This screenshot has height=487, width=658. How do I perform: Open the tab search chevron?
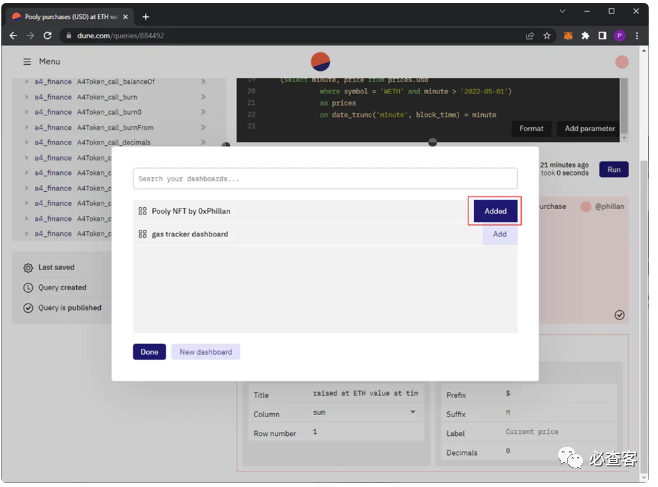(x=562, y=11)
